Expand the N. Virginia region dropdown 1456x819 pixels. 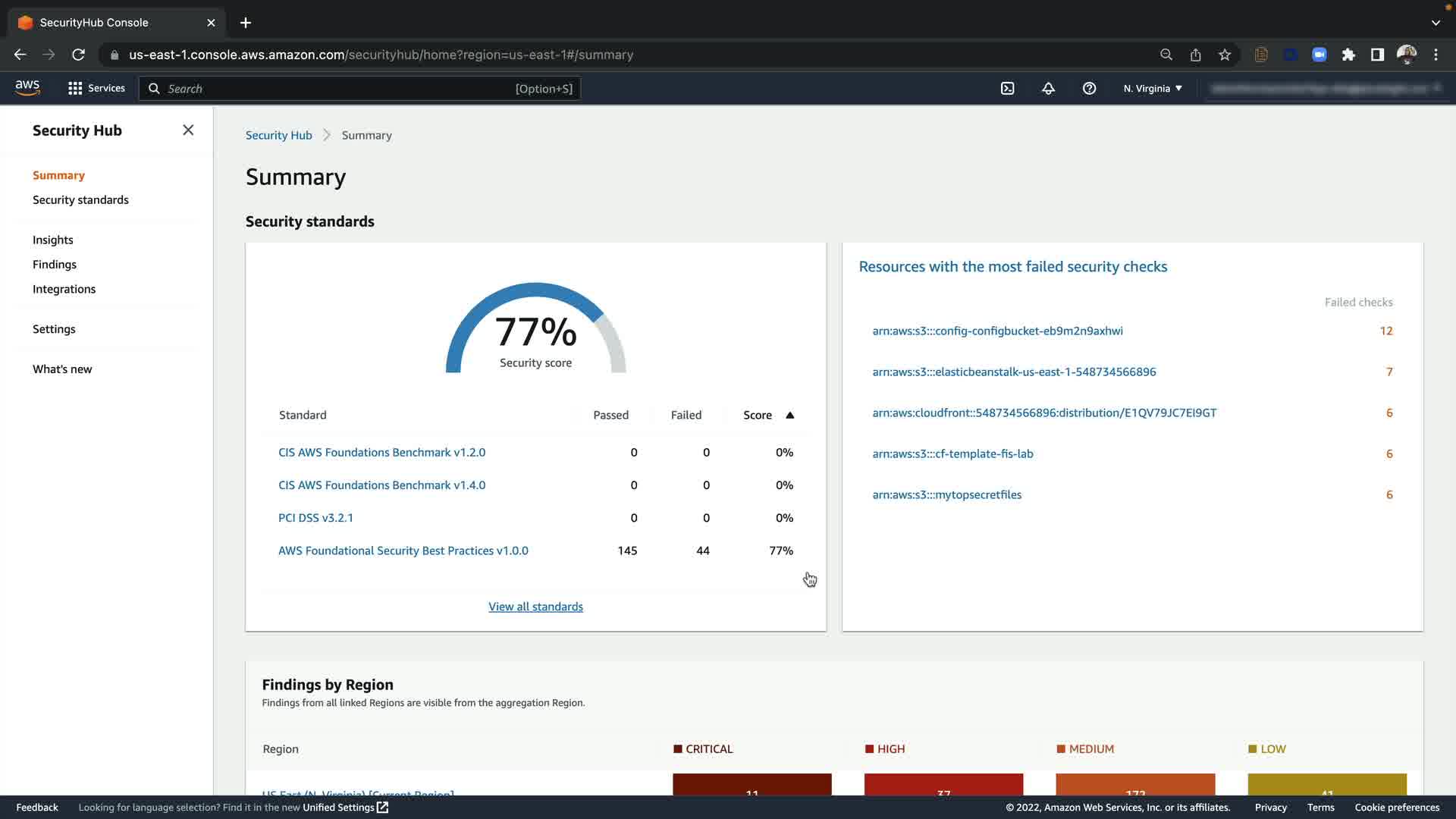pyautogui.click(x=1153, y=89)
